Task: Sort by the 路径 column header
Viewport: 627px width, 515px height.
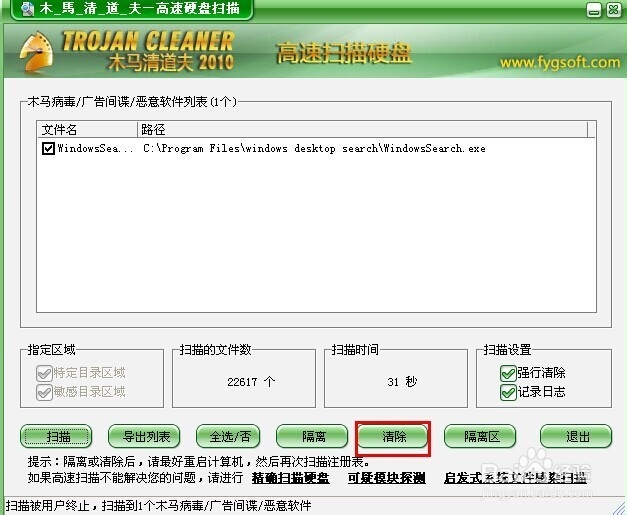Action: point(362,130)
